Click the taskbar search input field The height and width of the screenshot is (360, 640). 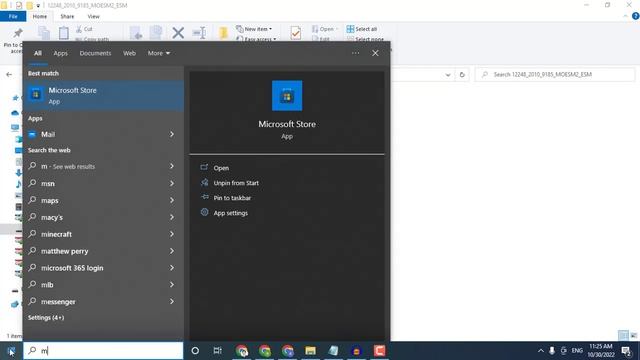click(103, 351)
